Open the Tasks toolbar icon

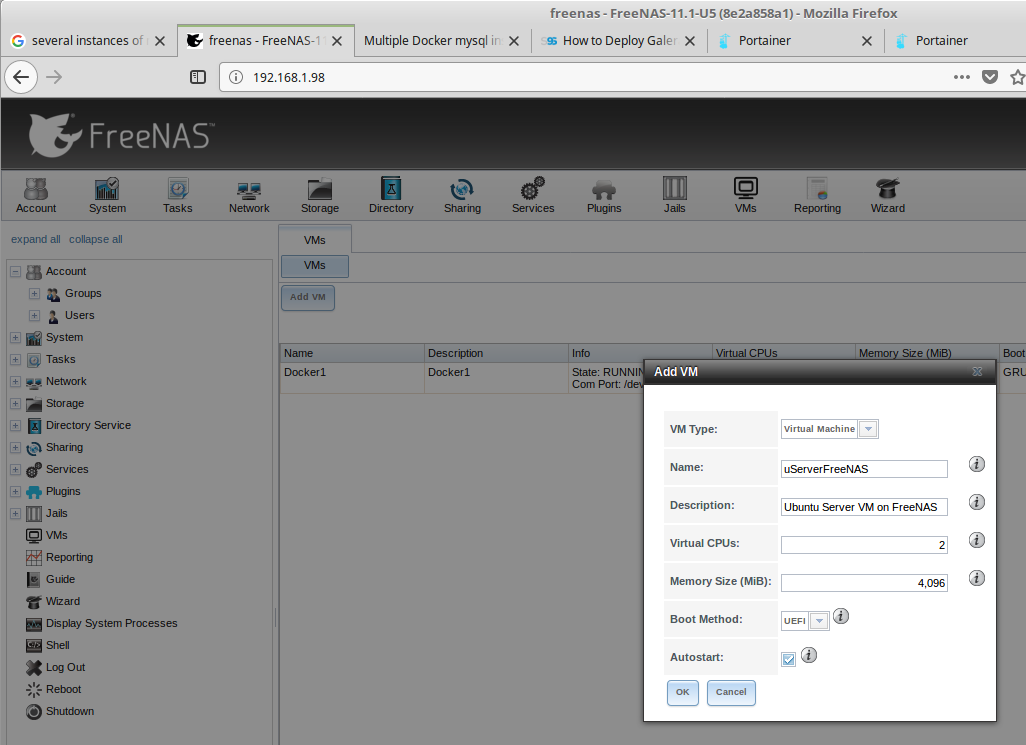point(177,195)
